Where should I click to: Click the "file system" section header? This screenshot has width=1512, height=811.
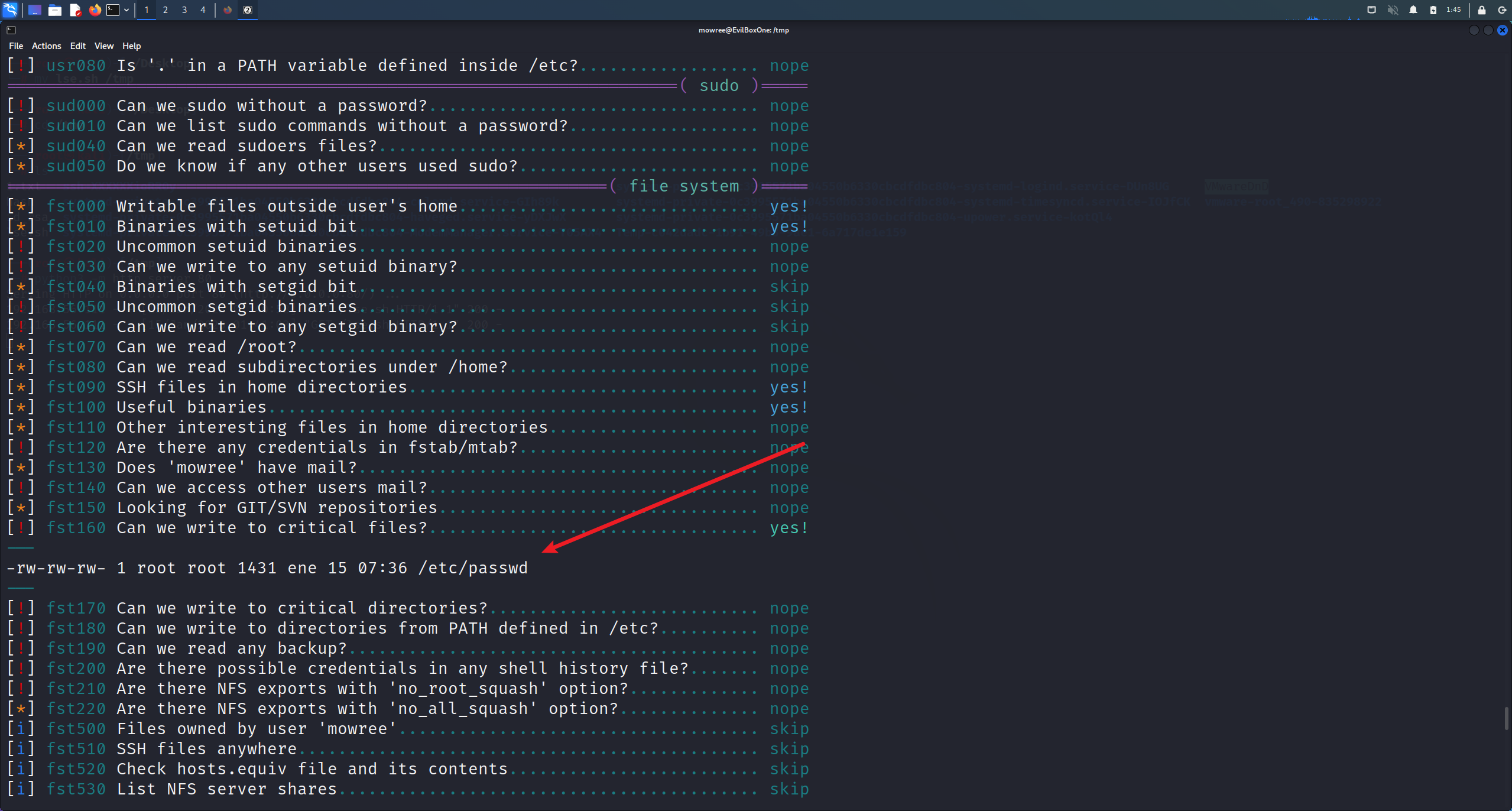click(684, 186)
